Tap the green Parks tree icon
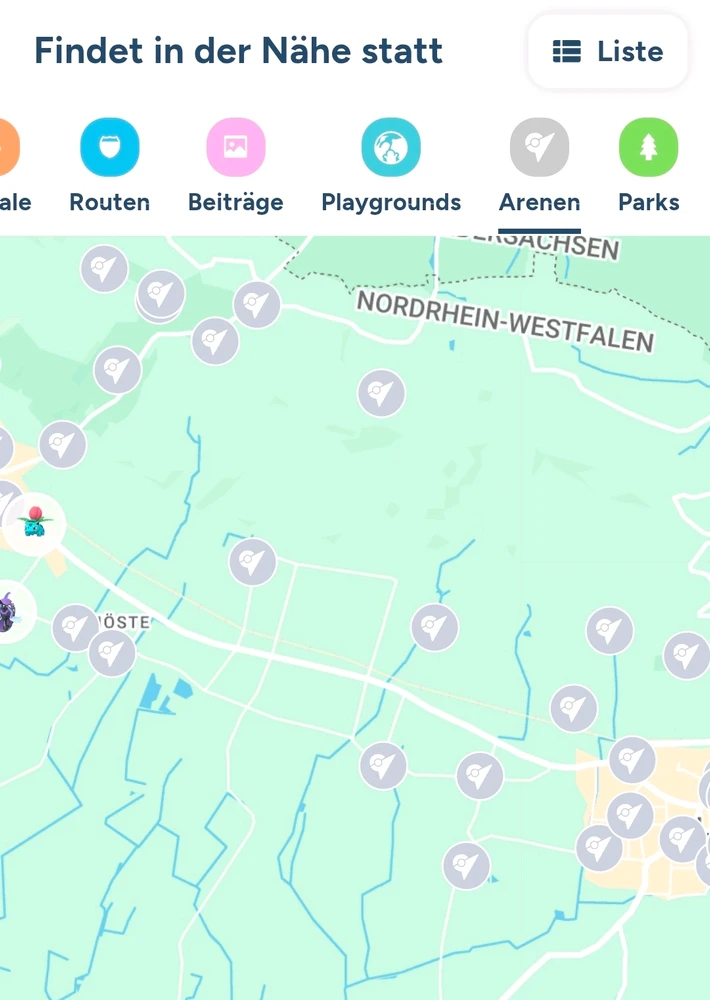 click(649, 147)
